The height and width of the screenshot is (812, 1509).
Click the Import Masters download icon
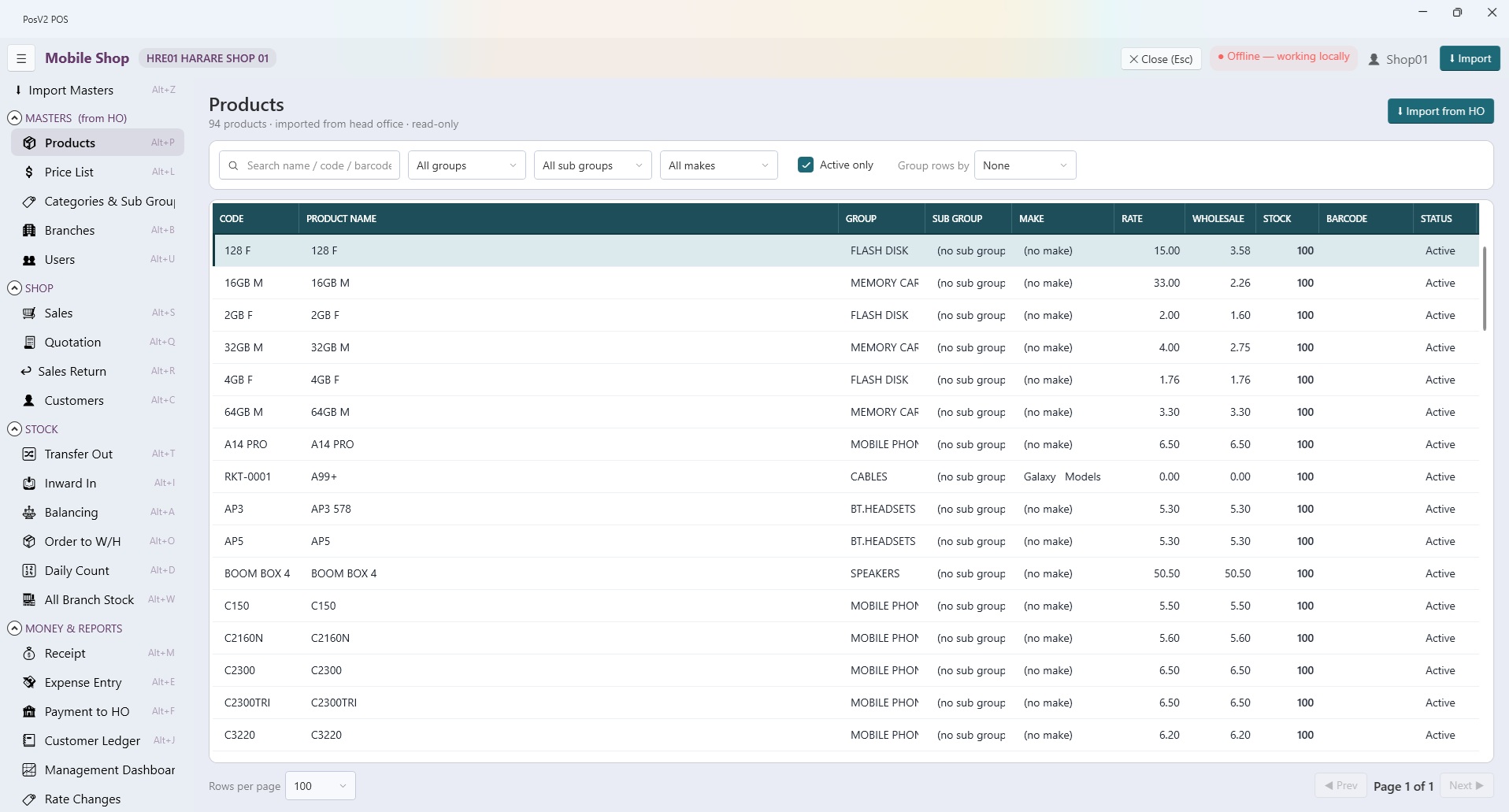point(18,90)
